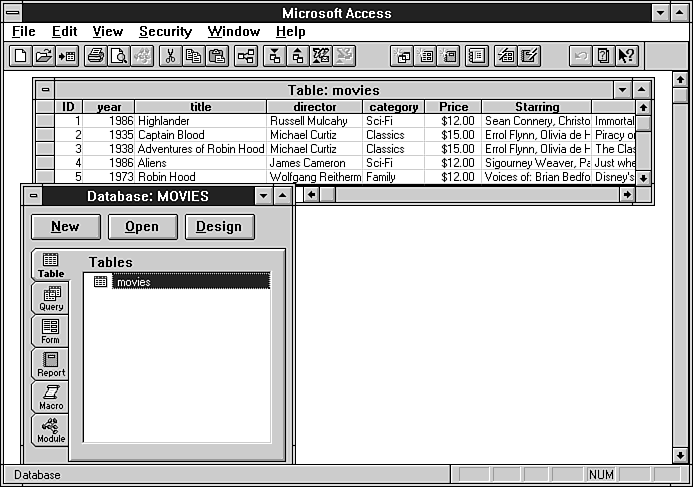Click the movies table scroll up arrow
The width and height of the screenshot is (693, 487).
[643, 107]
